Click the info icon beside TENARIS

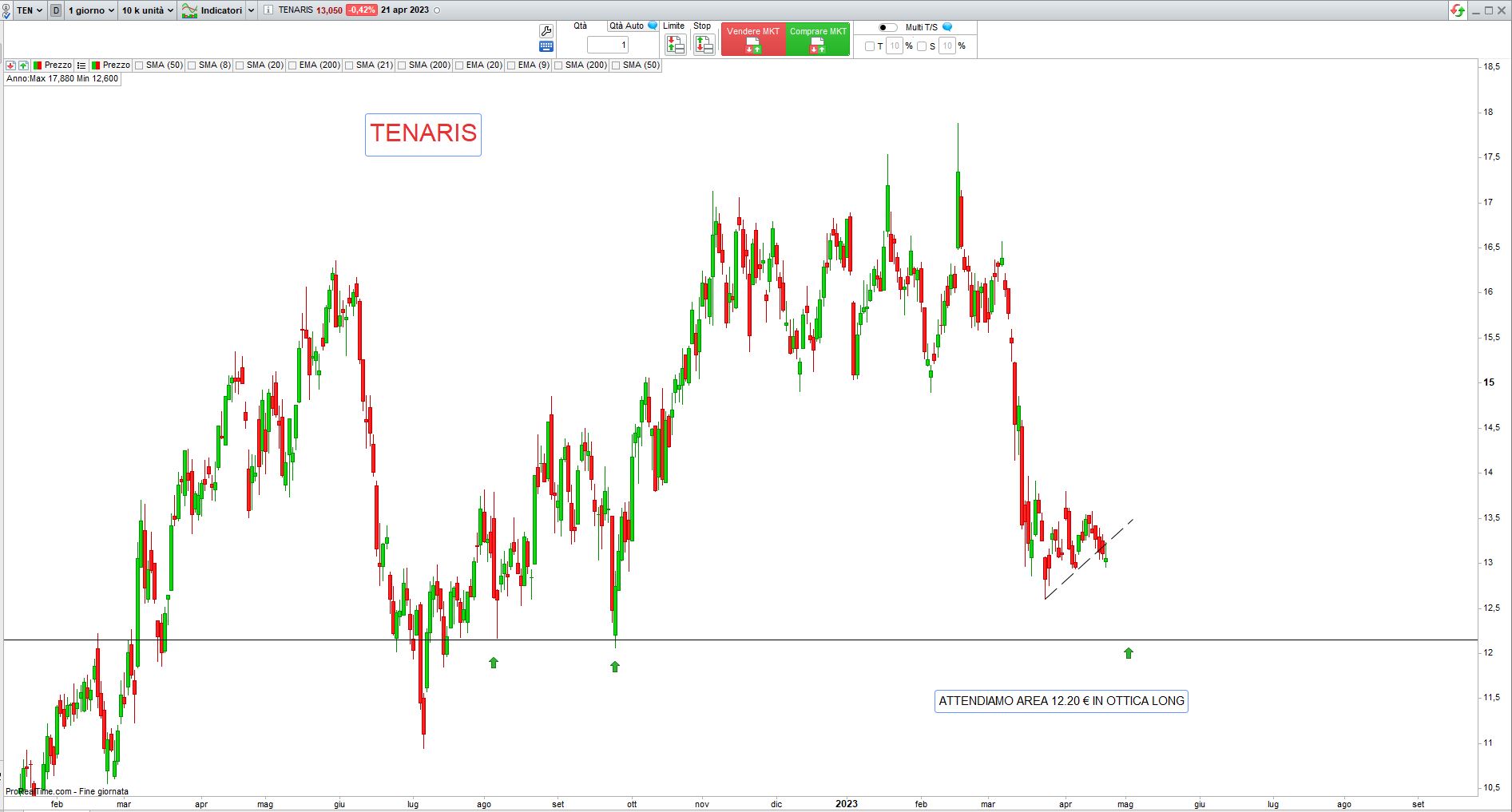point(268,10)
